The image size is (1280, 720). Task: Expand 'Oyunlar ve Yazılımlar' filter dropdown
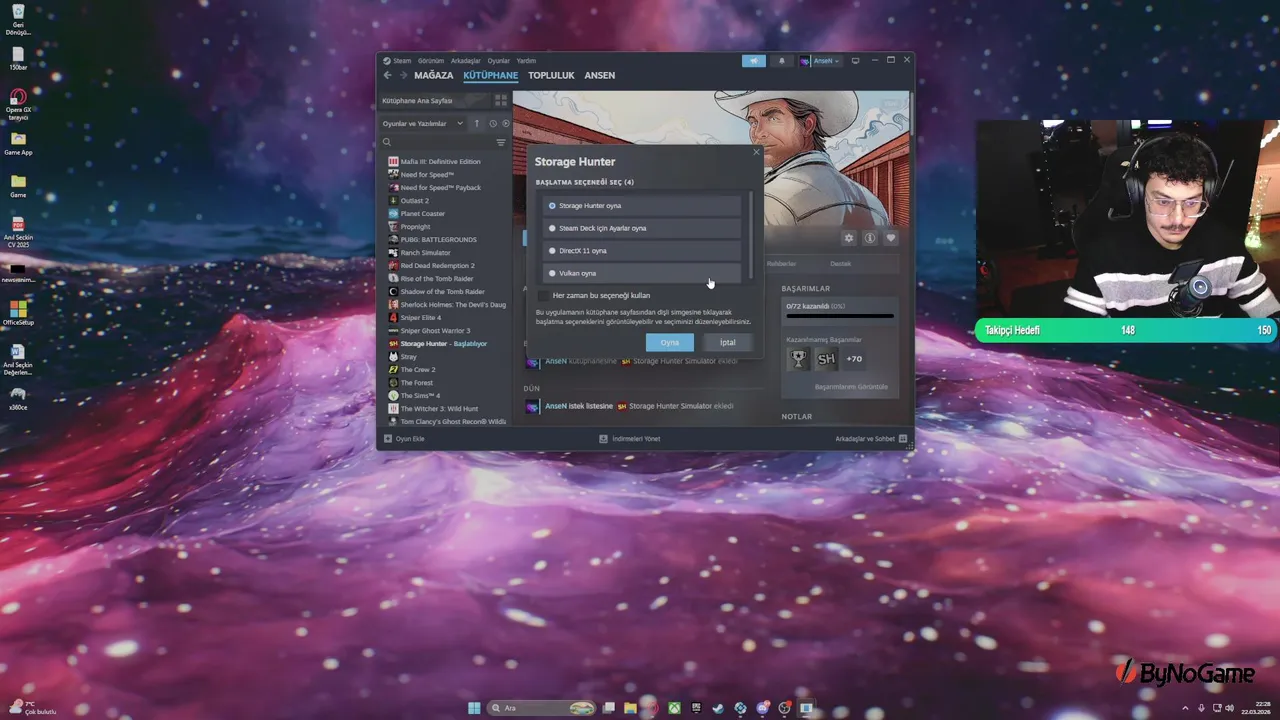click(x=423, y=124)
